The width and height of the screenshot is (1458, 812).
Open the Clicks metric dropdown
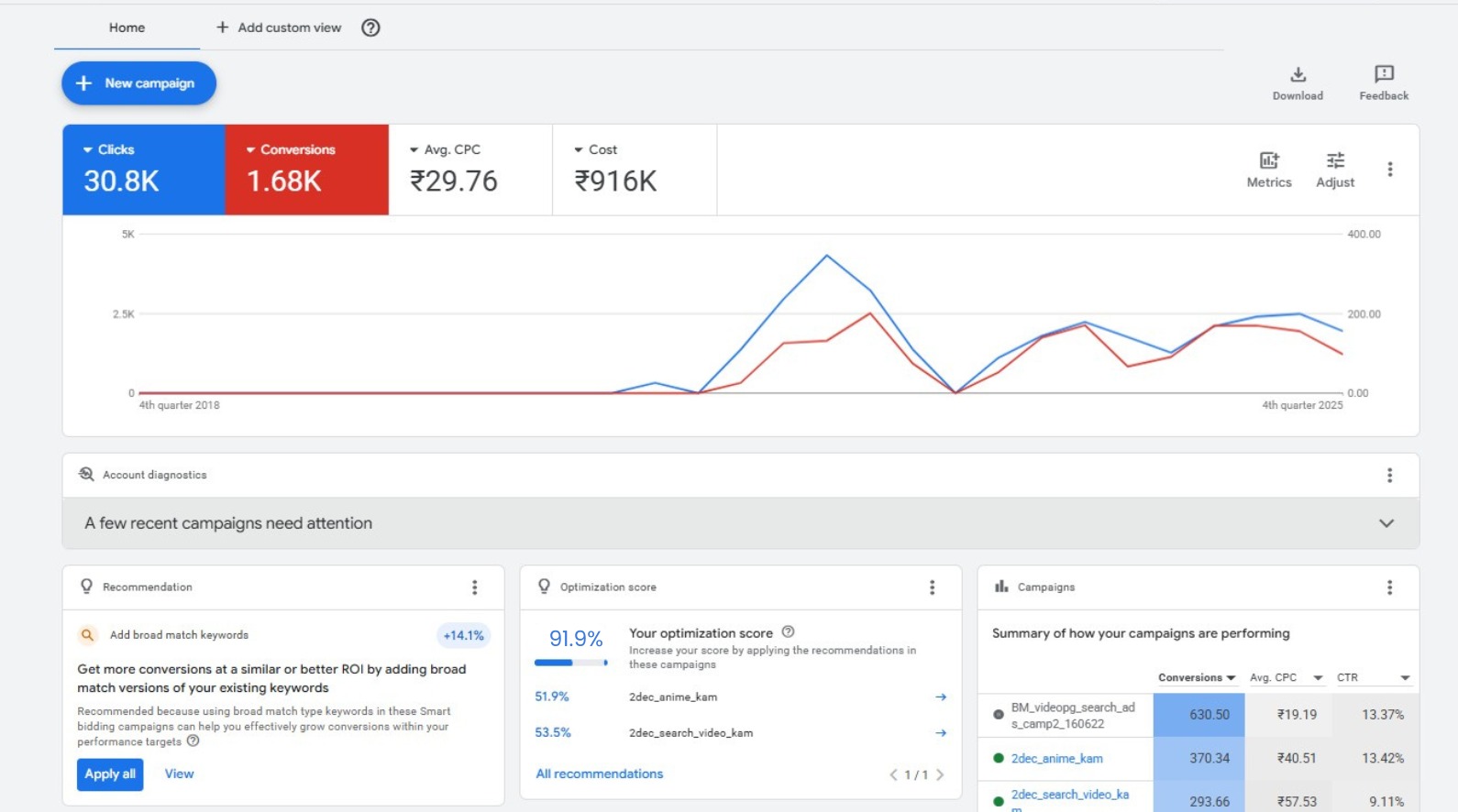pyautogui.click(x=109, y=149)
